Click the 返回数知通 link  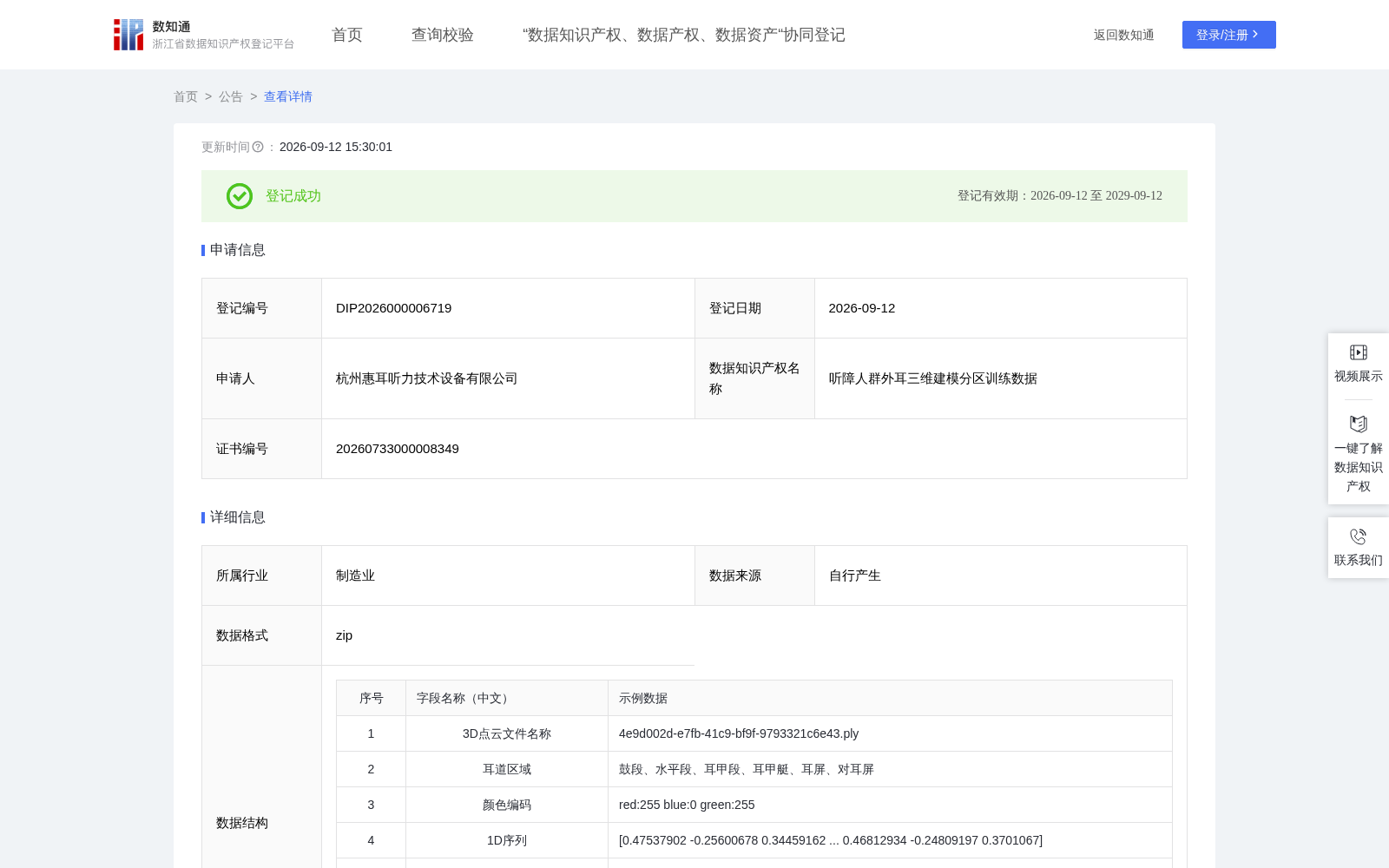pos(1124,35)
